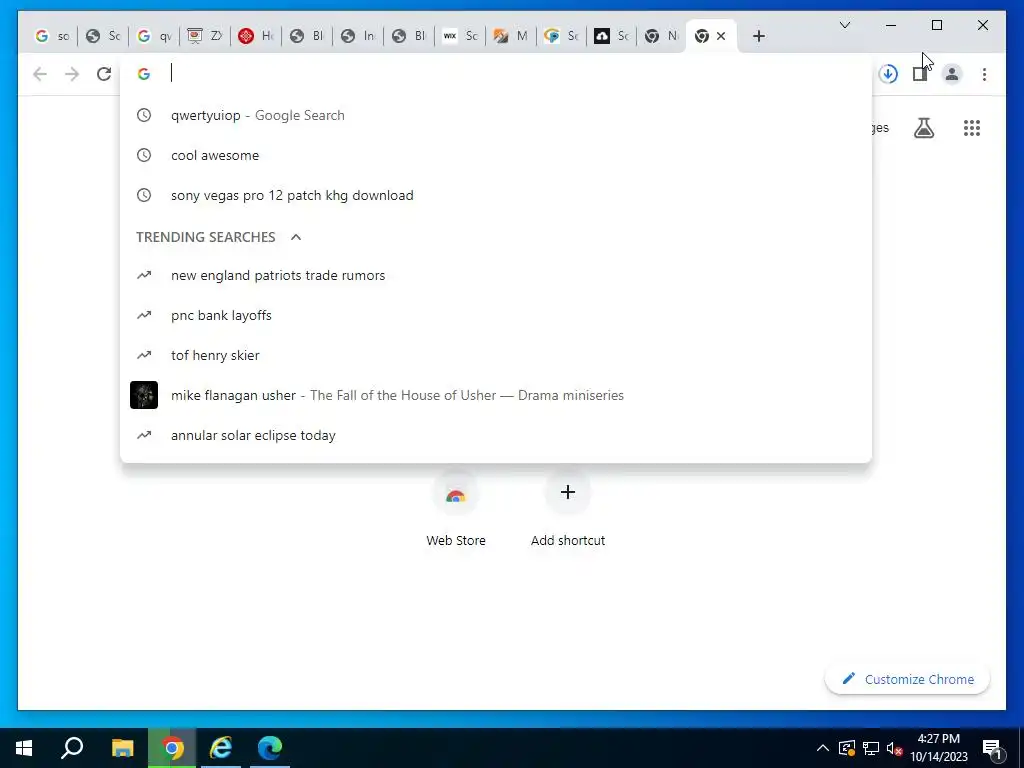Open a new tab with plus button

758,36
